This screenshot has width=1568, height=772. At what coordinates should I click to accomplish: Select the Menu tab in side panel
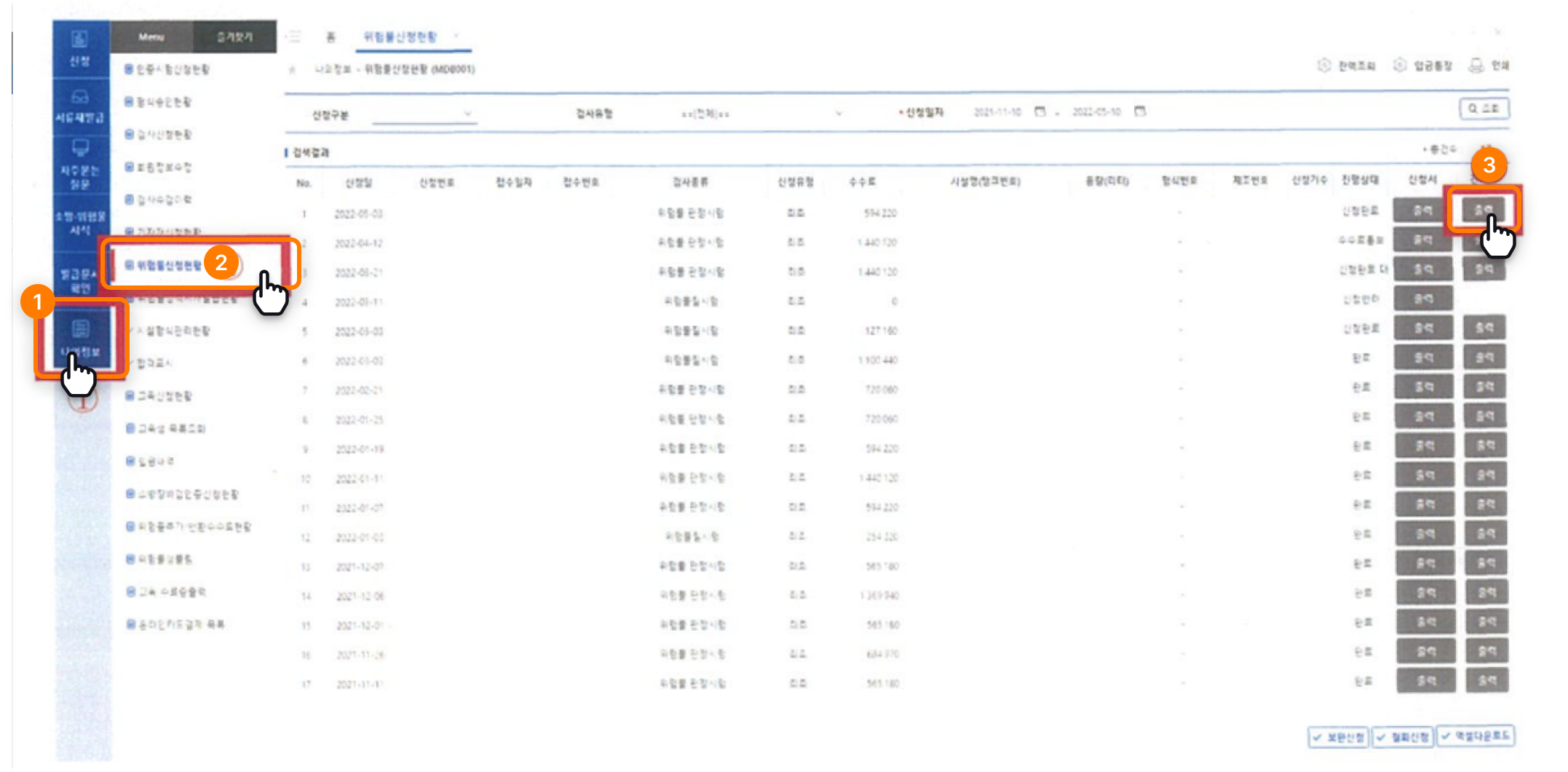(151, 36)
